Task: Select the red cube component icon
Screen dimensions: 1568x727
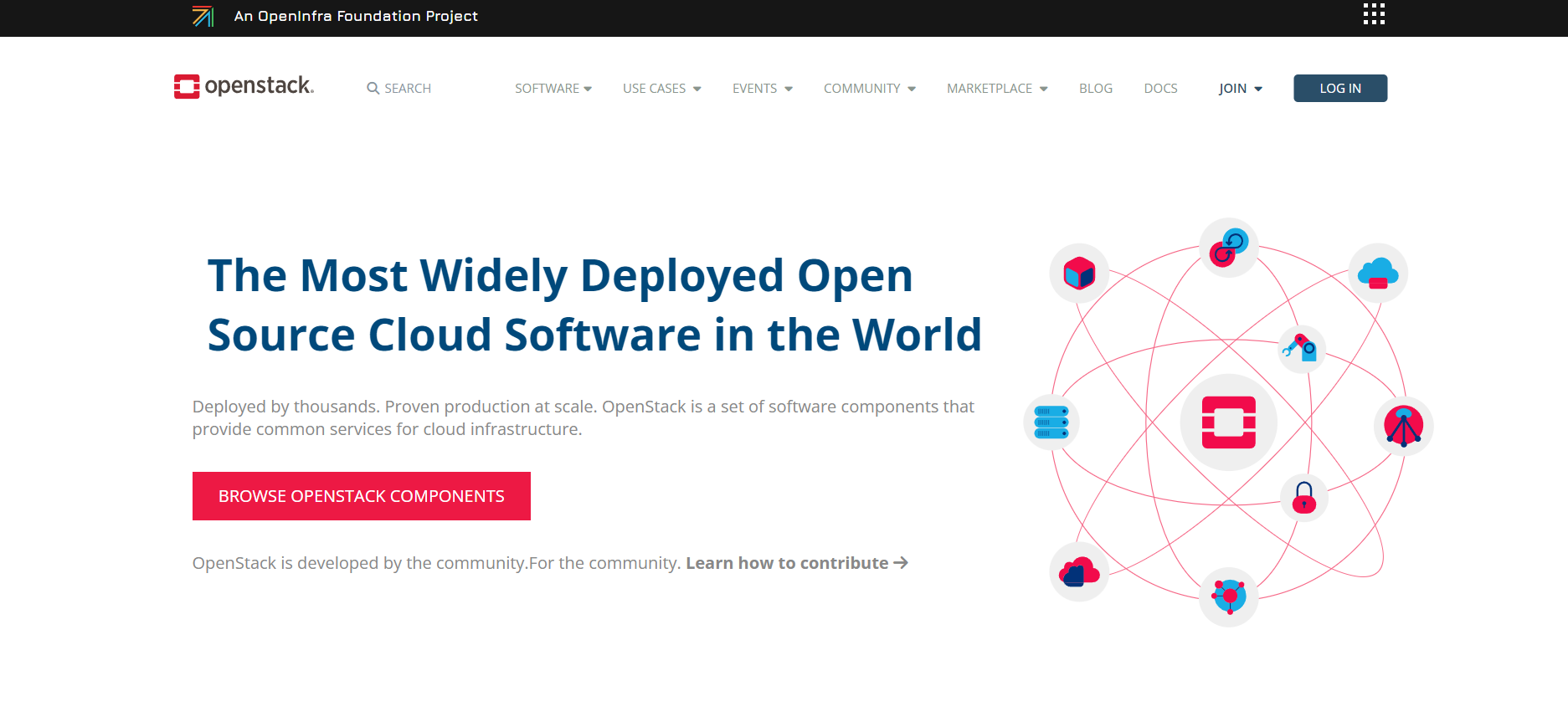Action: tap(1079, 273)
